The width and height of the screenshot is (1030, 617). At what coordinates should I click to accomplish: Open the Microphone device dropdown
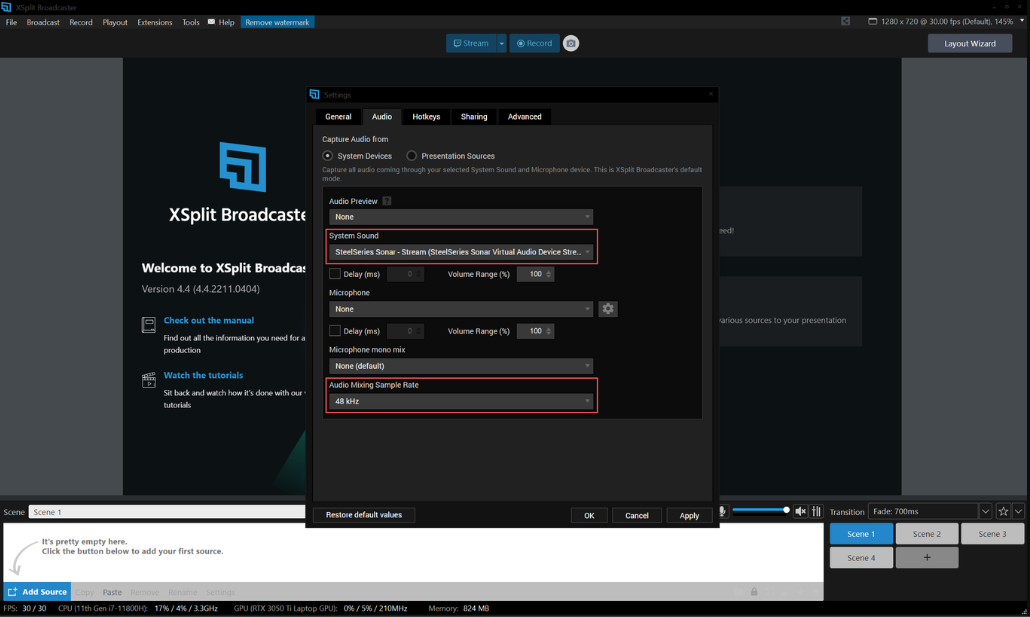[x=460, y=309]
